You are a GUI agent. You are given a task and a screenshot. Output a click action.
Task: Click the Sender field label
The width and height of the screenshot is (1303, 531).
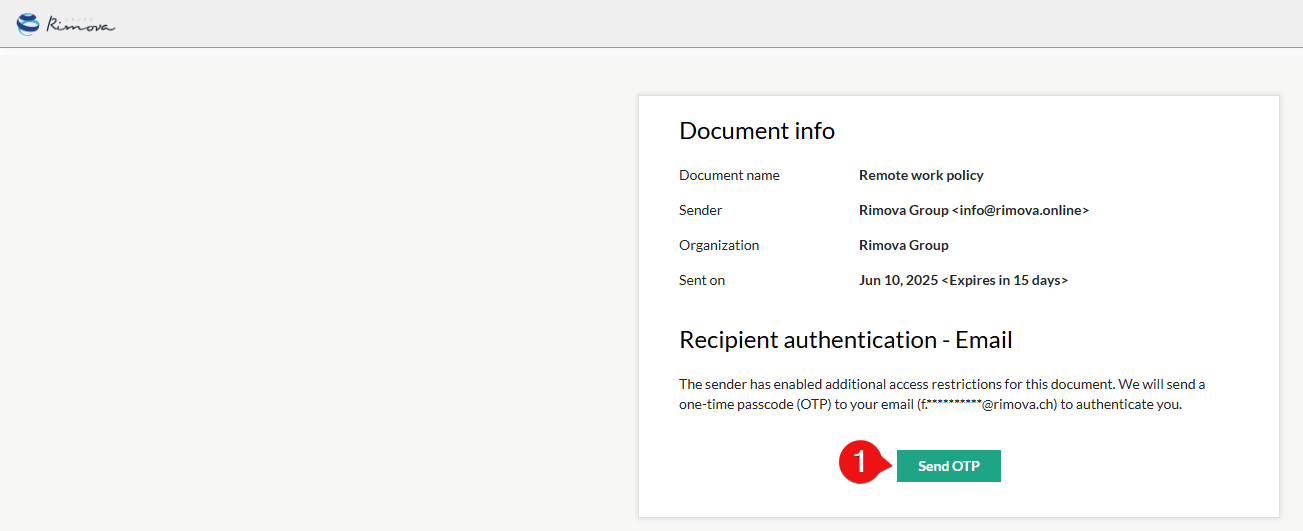pyautogui.click(x=700, y=210)
